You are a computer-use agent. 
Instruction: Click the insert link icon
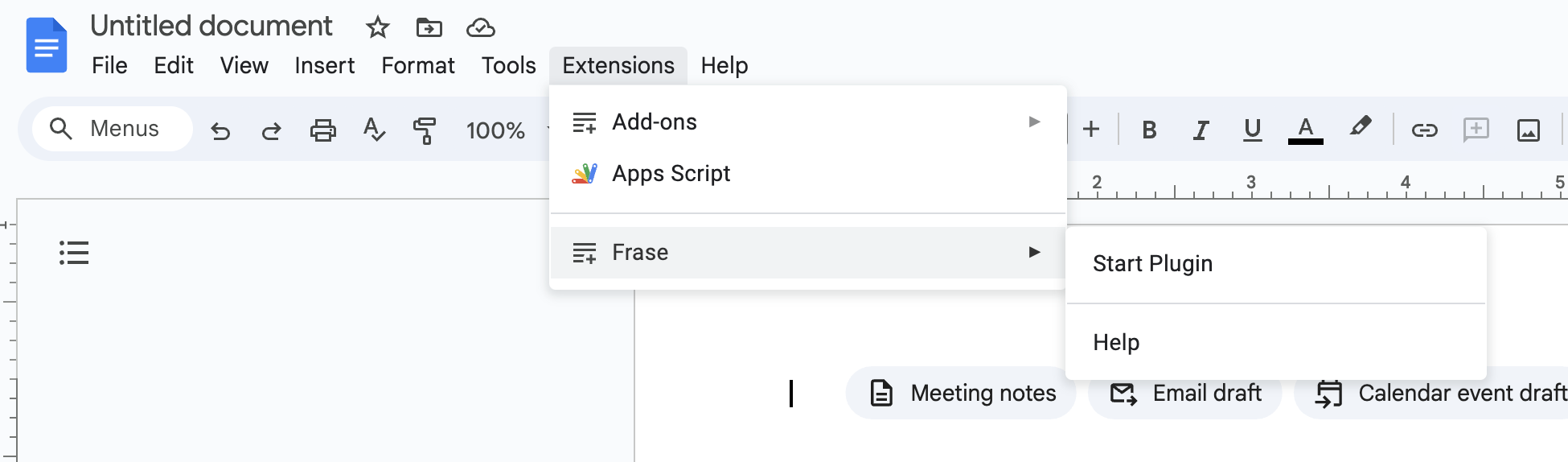(1424, 130)
